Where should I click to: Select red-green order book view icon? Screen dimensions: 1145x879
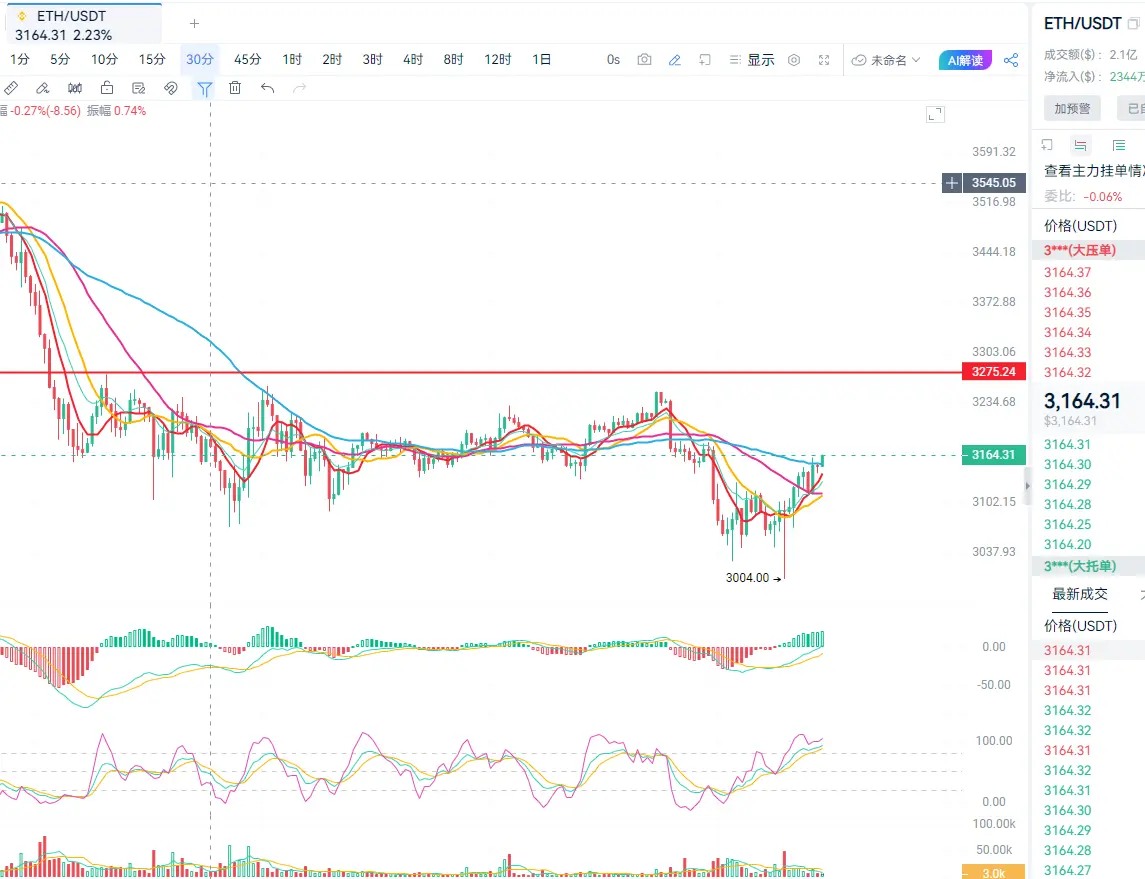point(1081,145)
